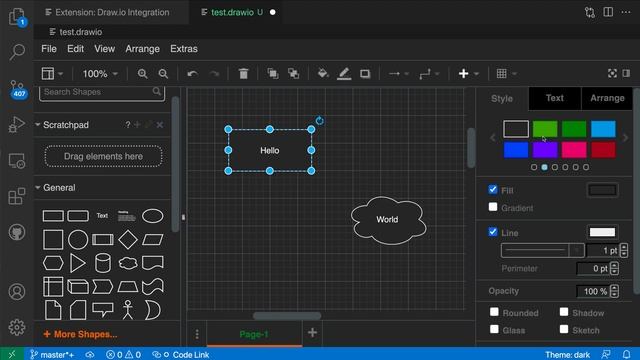Select the Page-1 tab
The width and height of the screenshot is (640, 360).
point(254,334)
